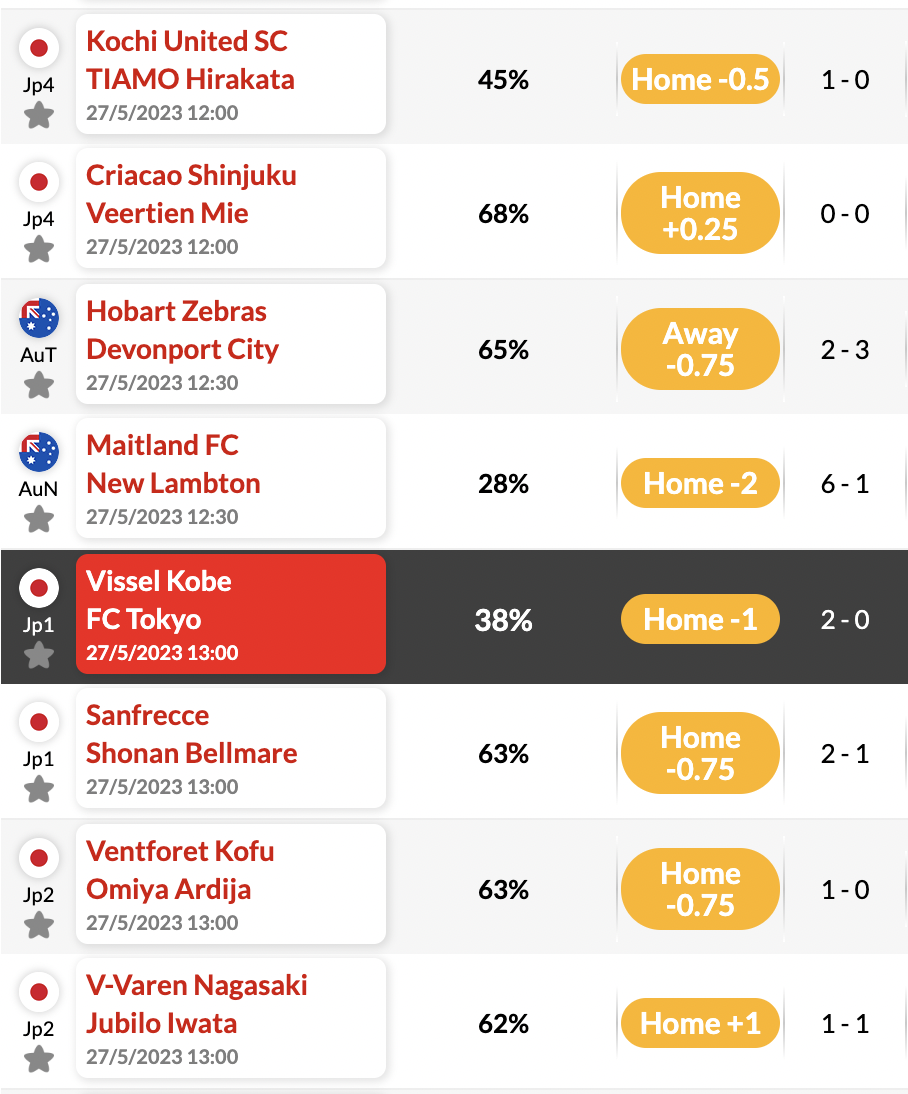Click Japan flag icon beside Criacao Shinjuku
Image resolution: width=908 pixels, height=1094 pixels.
39,182
